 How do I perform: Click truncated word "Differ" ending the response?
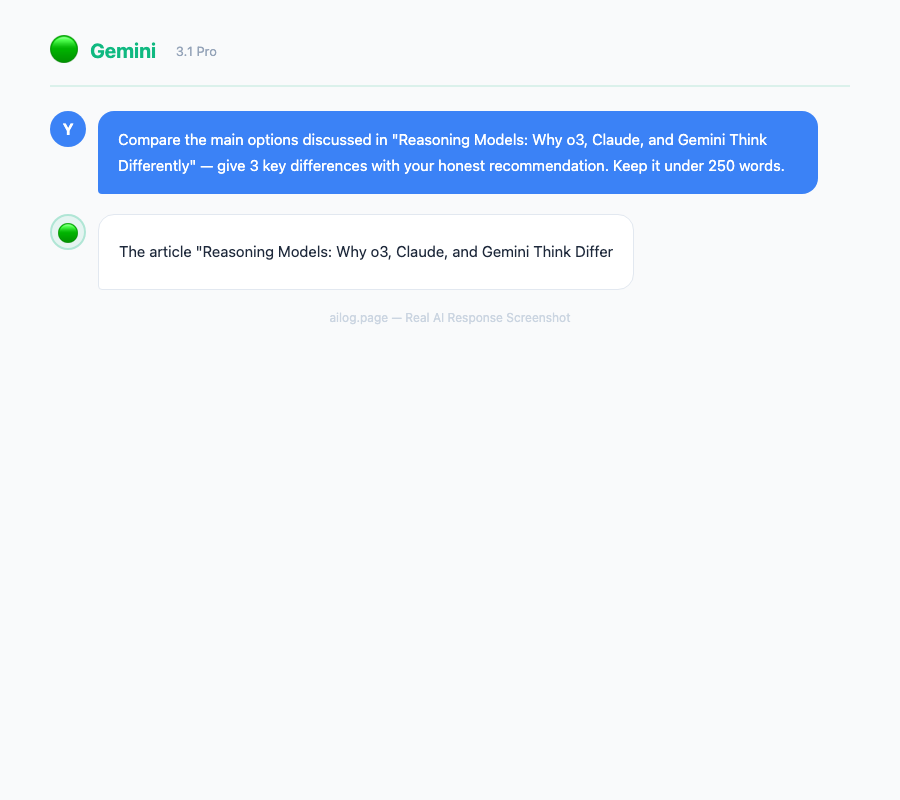[x=591, y=252]
